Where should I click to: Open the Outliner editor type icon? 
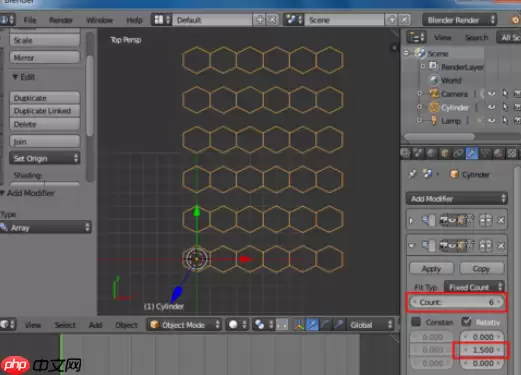416,37
